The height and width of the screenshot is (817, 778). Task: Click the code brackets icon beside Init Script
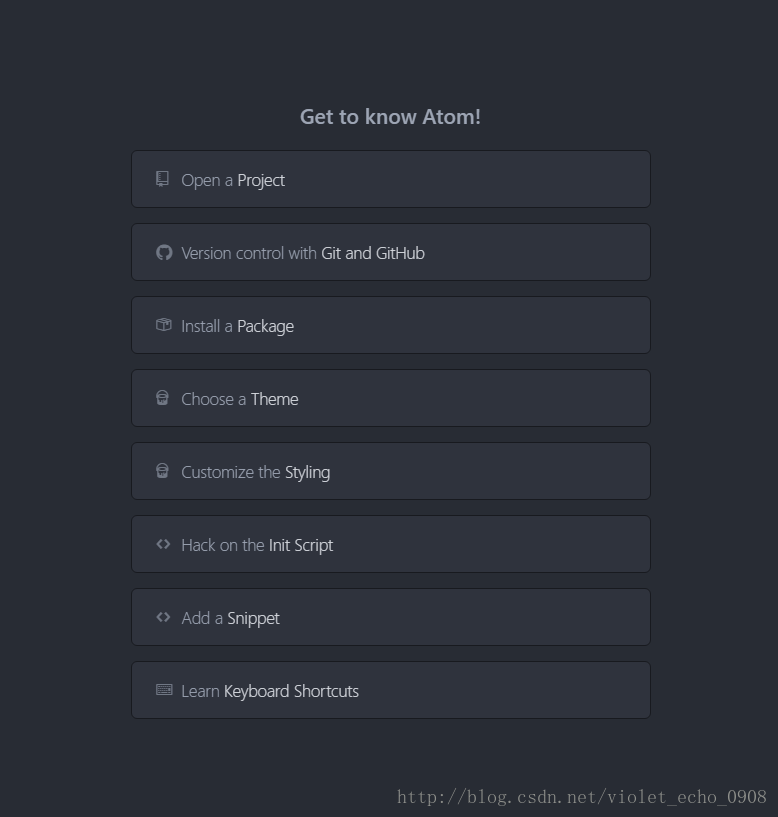click(x=163, y=544)
